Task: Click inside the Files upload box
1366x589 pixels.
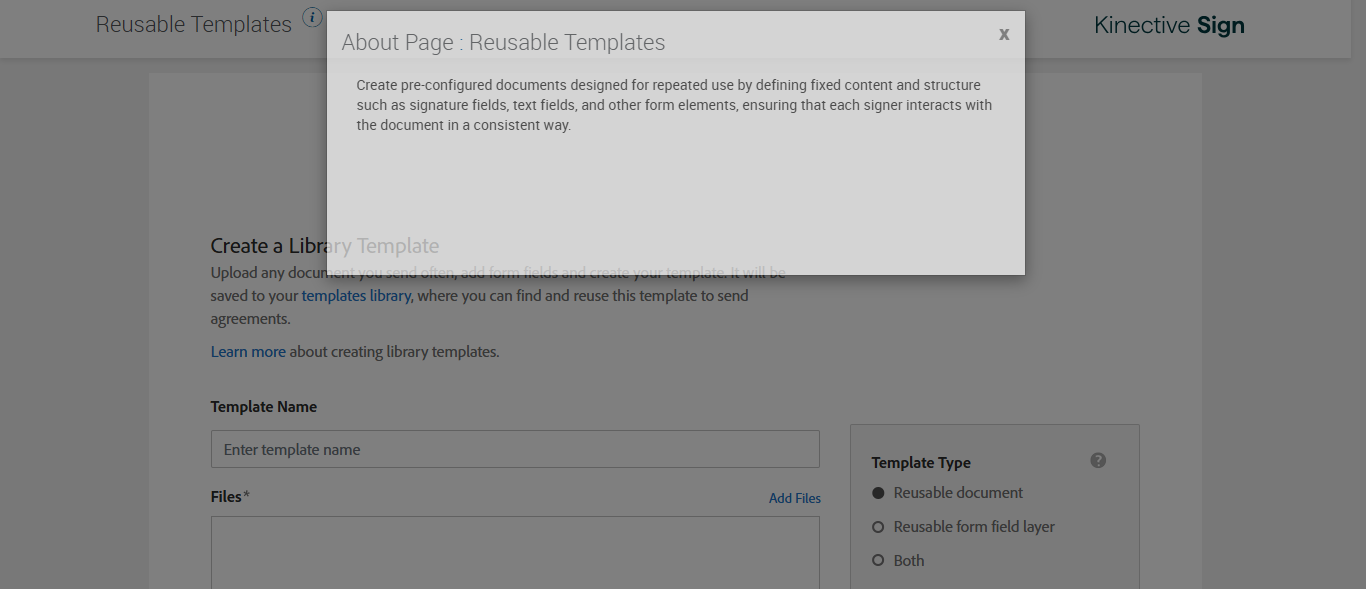Action: (515, 552)
